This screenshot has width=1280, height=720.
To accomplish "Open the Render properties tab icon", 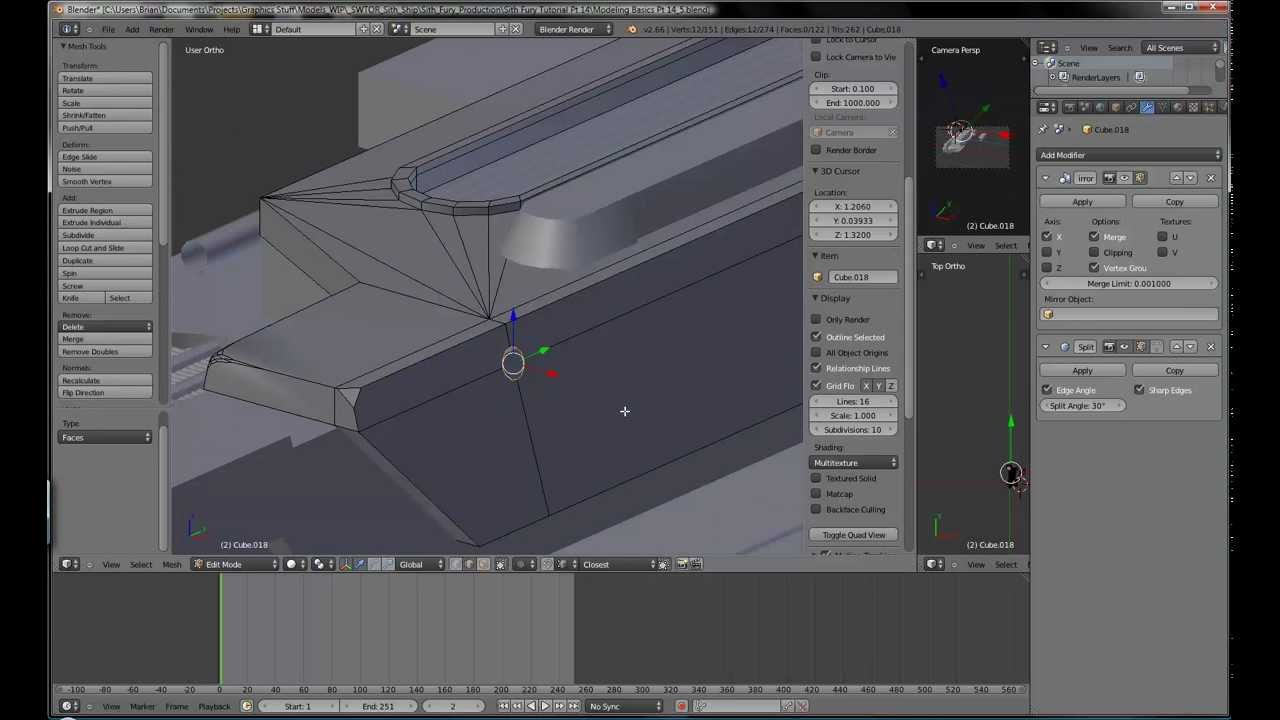I will pyautogui.click(x=1070, y=107).
